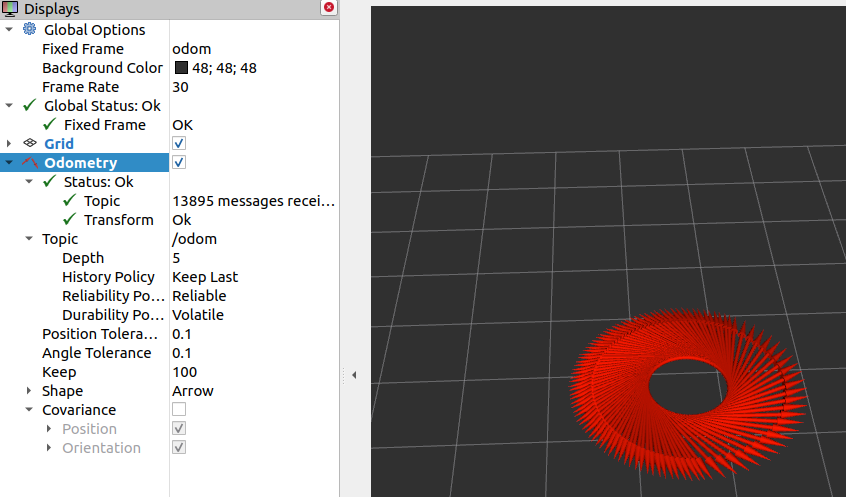Click the Displays panel monitor icon
The width and height of the screenshot is (846, 497).
10,9
